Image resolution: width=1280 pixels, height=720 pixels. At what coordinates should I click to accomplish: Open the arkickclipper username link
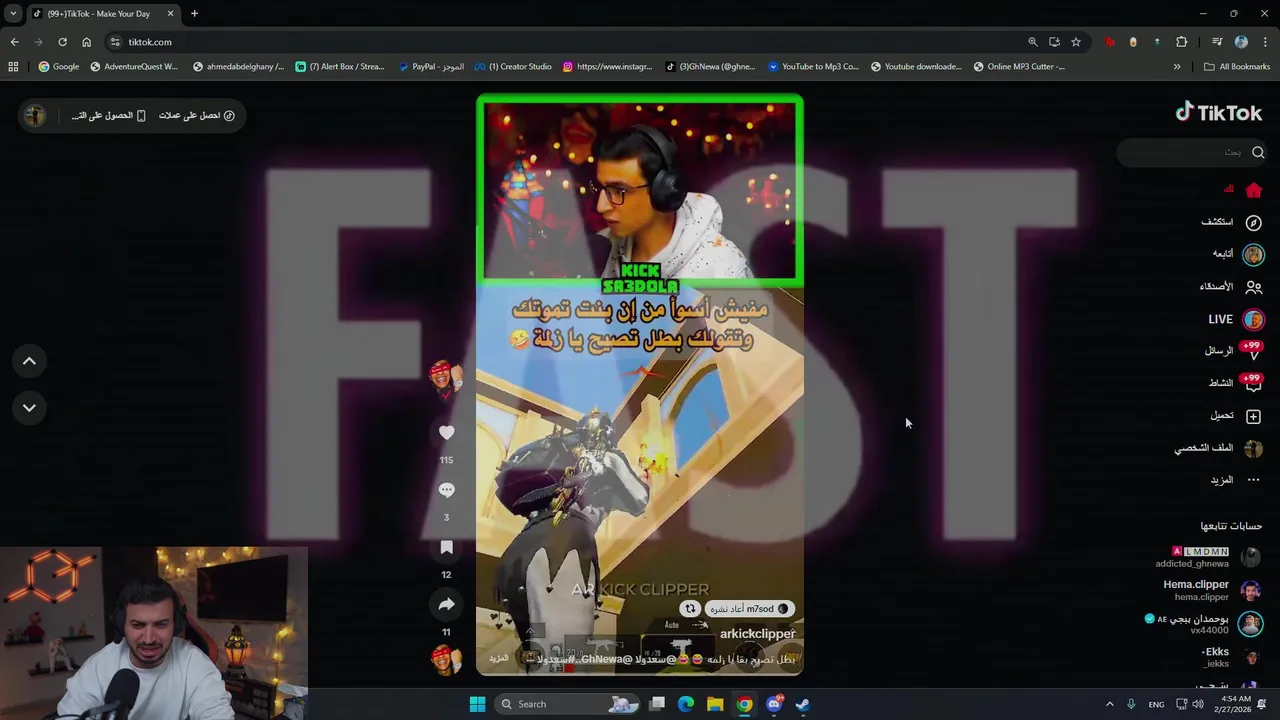757,634
